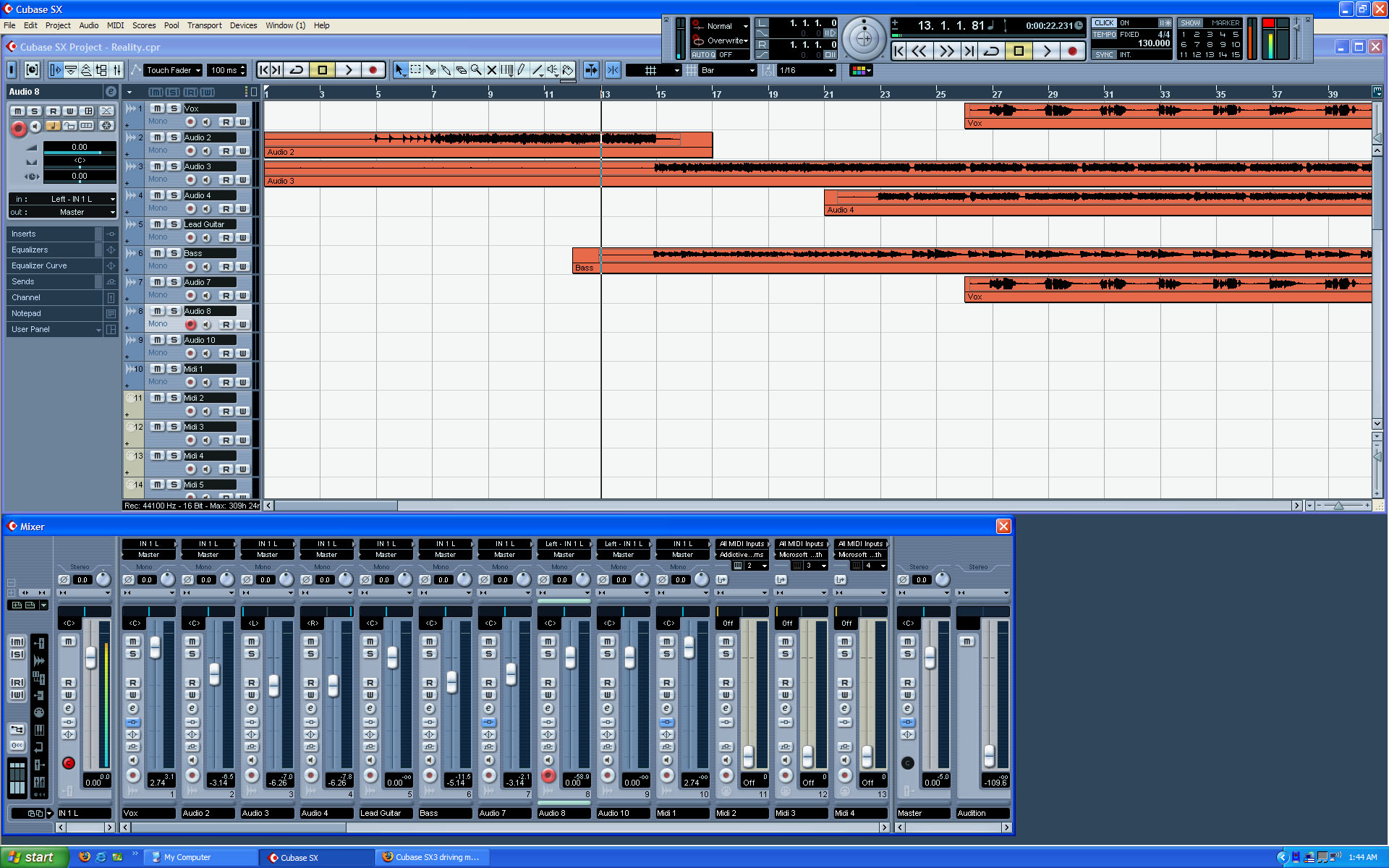This screenshot has width=1389, height=868.
Task: Switch to My Computer taskbar button
Action: 200,857
